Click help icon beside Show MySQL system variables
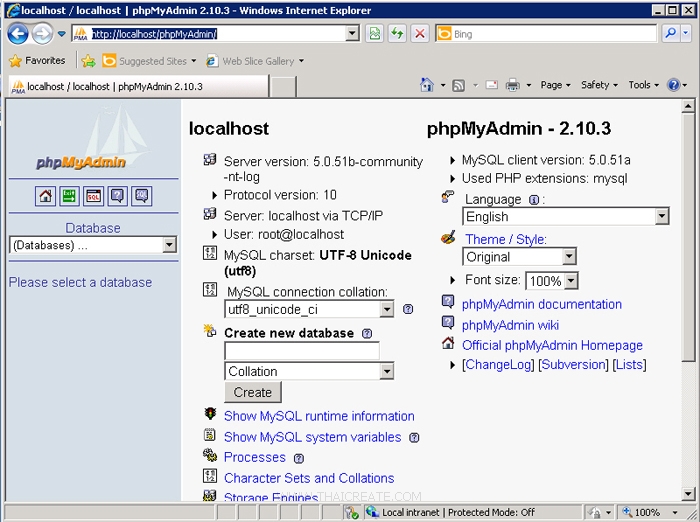 coord(414,438)
